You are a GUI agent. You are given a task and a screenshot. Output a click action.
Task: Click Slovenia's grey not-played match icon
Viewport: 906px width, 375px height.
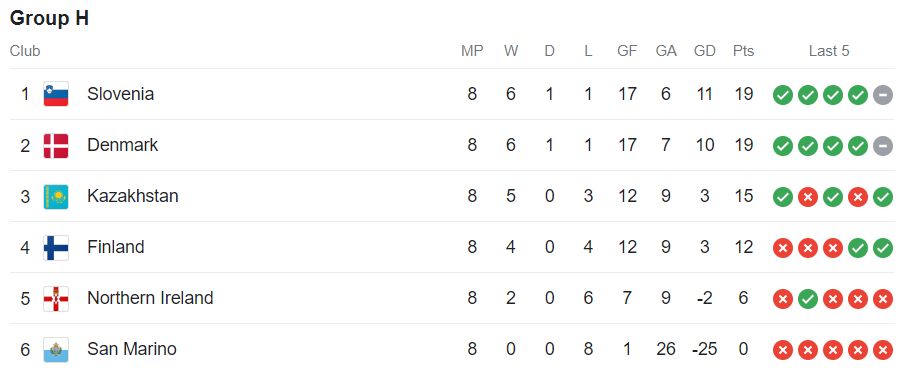[882, 94]
